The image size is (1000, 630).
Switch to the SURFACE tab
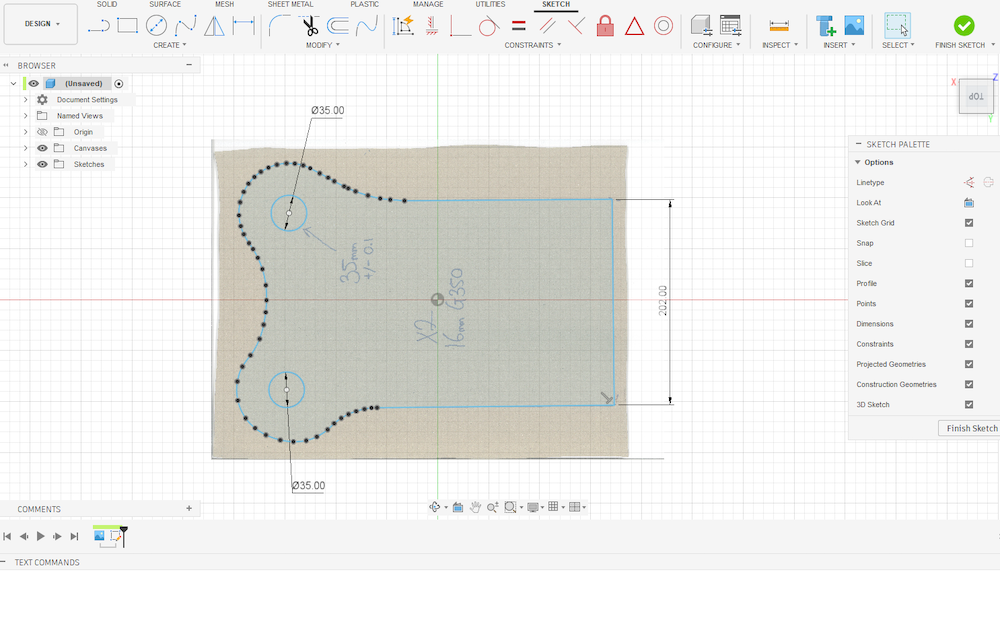click(x=165, y=5)
